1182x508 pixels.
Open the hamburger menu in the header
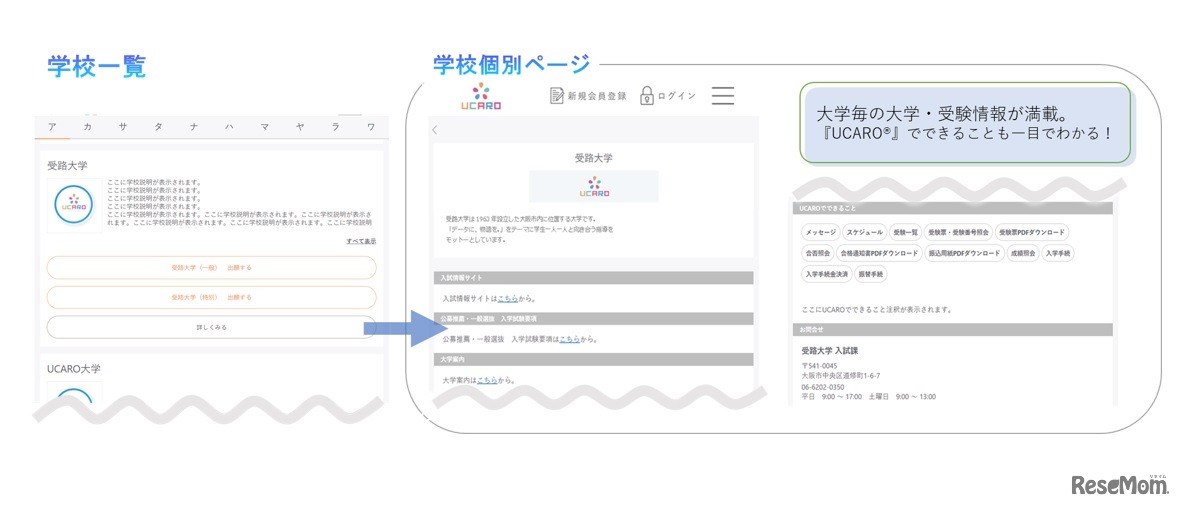click(722, 96)
